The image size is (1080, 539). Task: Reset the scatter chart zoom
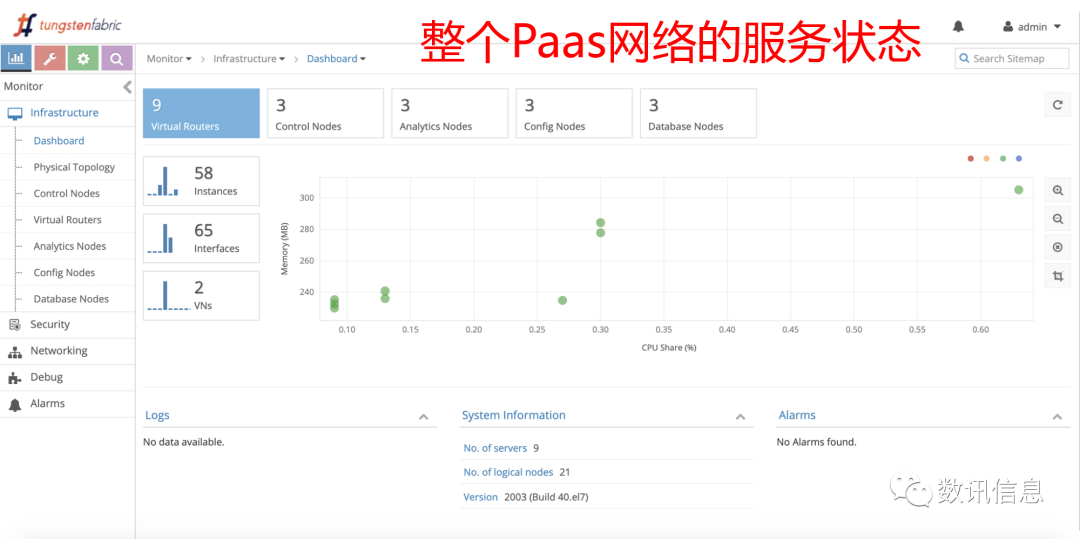click(x=1058, y=247)
